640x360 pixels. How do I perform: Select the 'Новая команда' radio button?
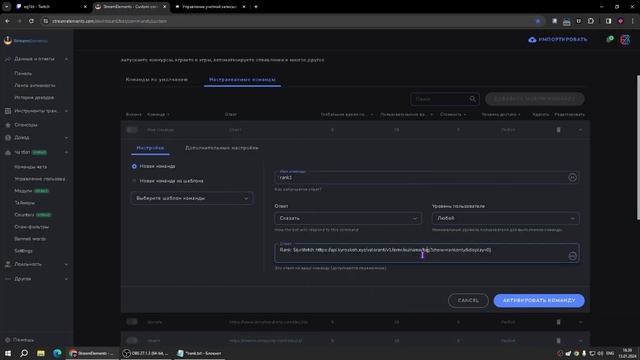134,167
